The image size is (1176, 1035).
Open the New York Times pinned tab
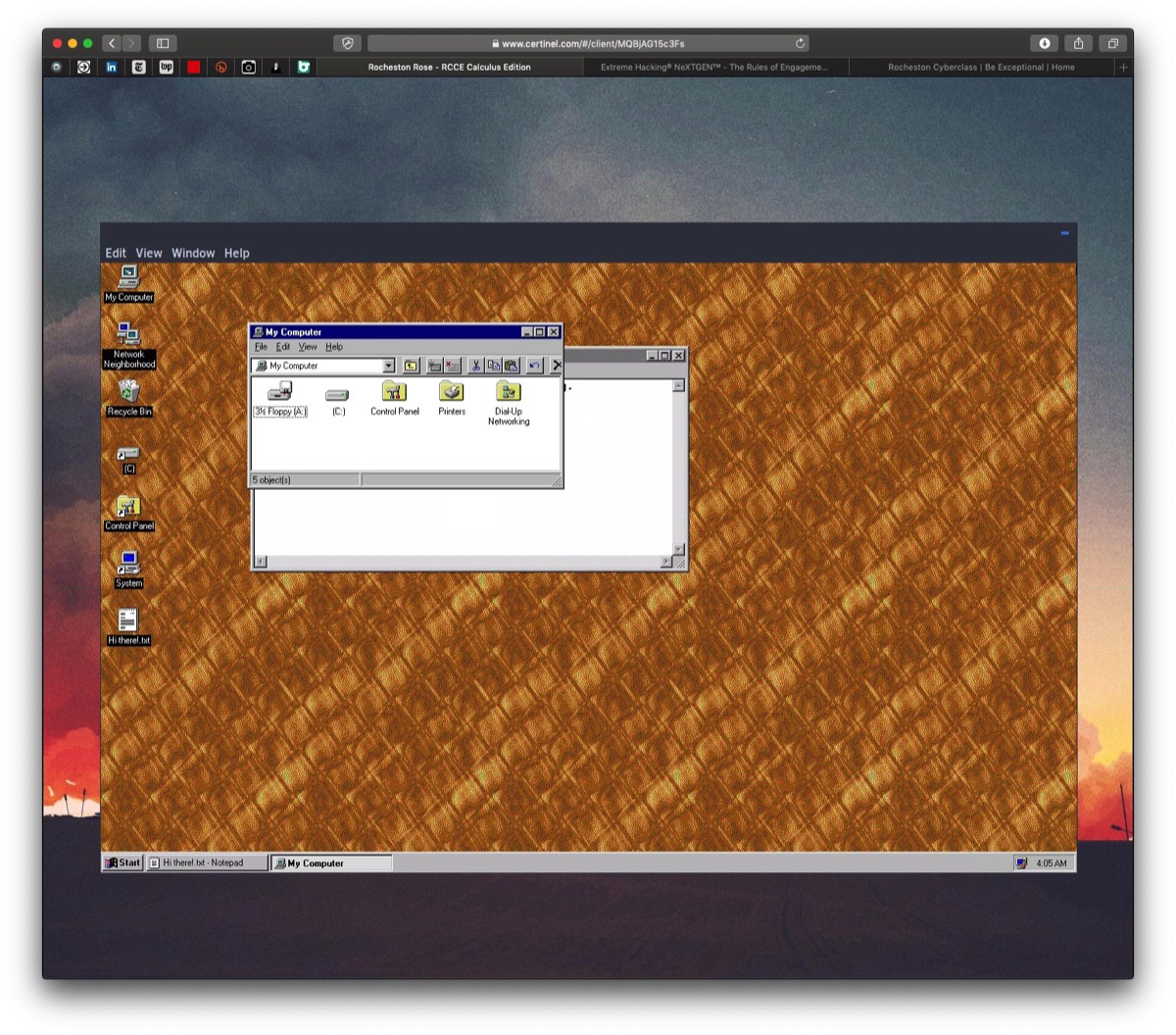point(138,68)
